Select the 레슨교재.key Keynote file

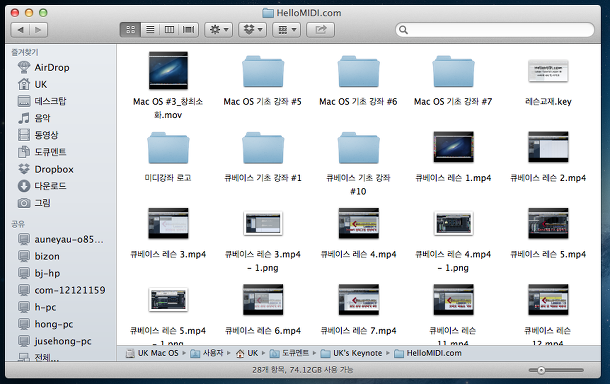pyautogui.click(x=548, y=71)
